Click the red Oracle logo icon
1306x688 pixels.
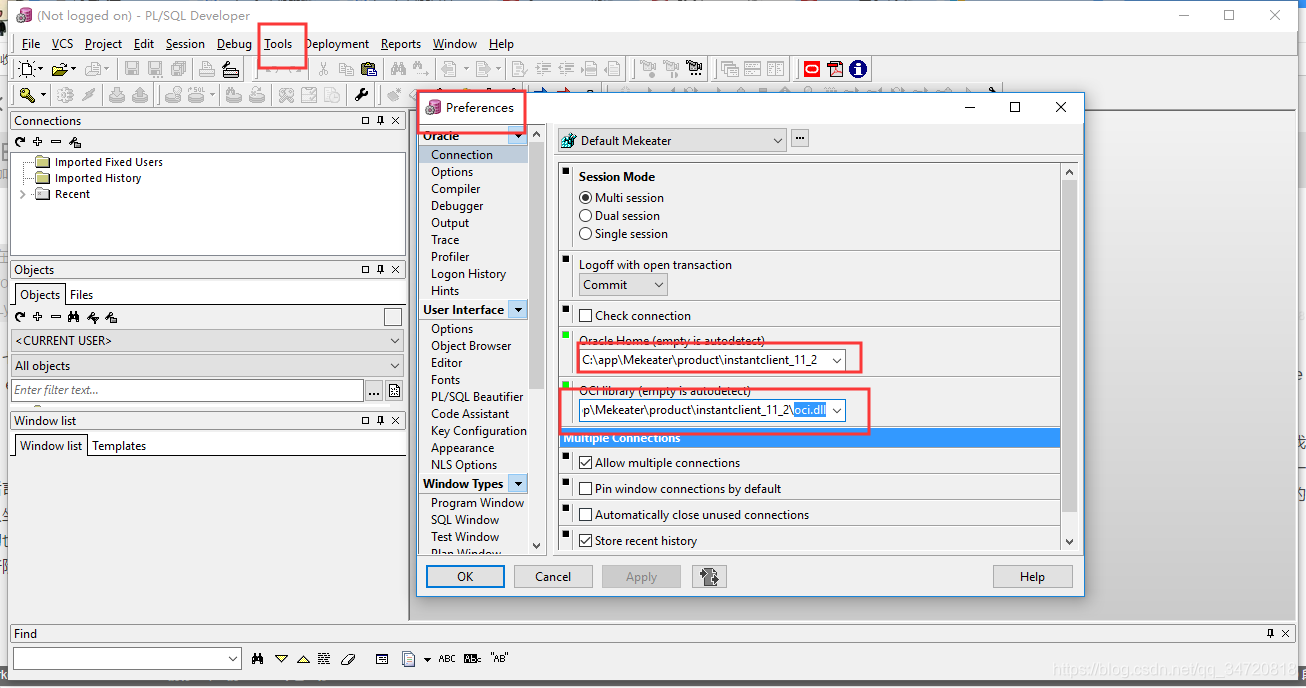point(811,69)
